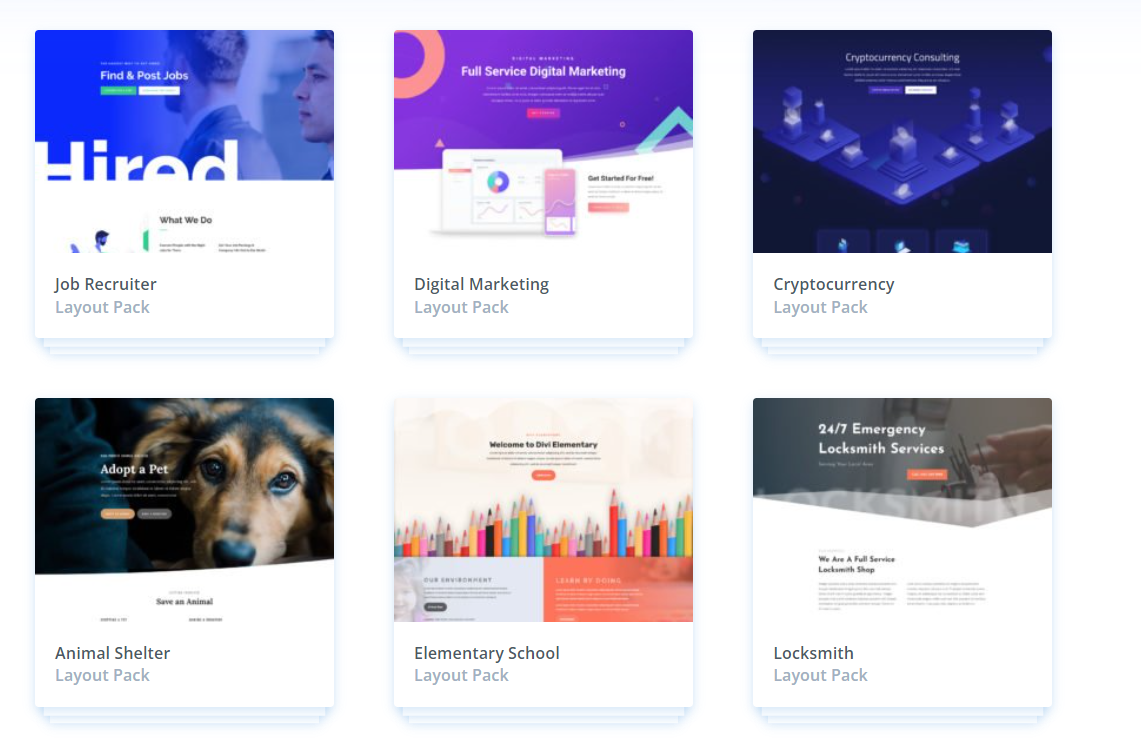Select Layout Pack label under Cryptocurrency

821,308
